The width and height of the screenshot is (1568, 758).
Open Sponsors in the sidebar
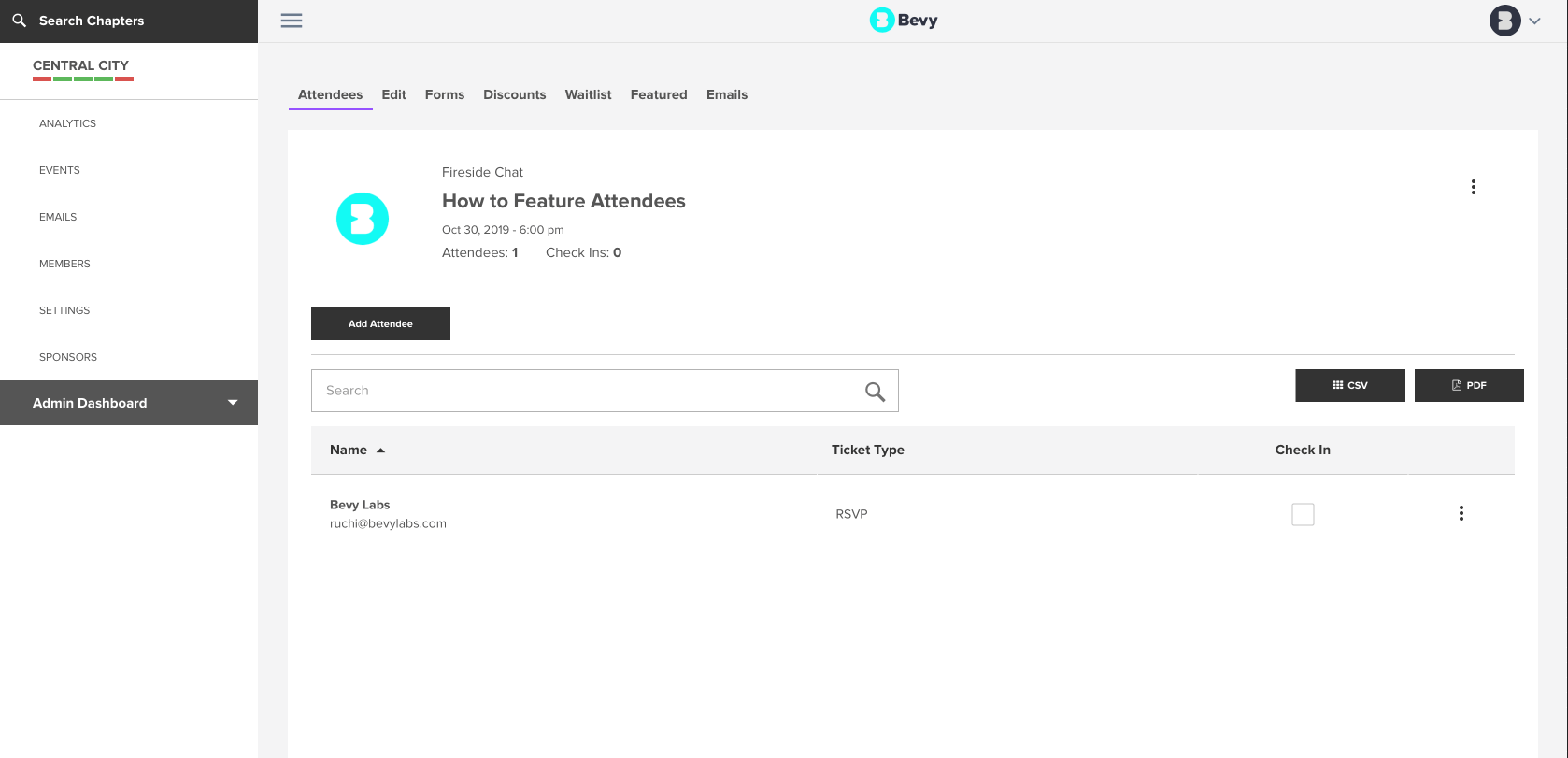pyautogui.click(x=68, y=357)
